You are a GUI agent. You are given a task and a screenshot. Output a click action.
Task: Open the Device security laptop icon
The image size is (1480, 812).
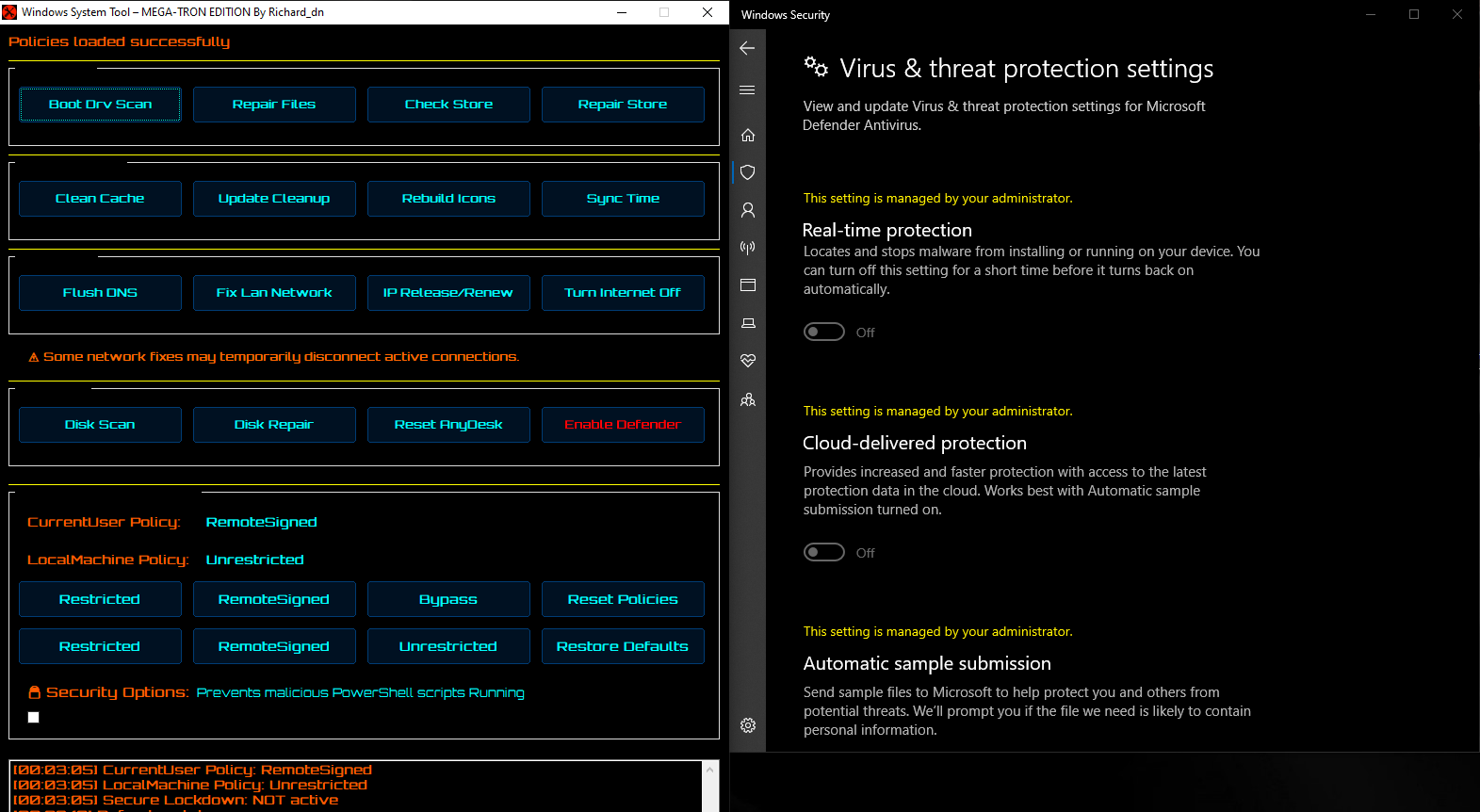748,323
